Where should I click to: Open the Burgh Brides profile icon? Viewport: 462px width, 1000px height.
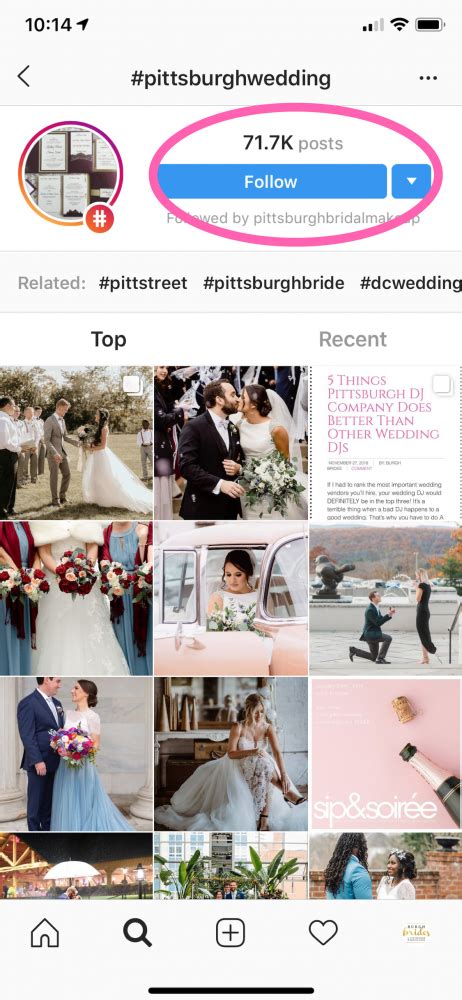click(x=416, y=934)
